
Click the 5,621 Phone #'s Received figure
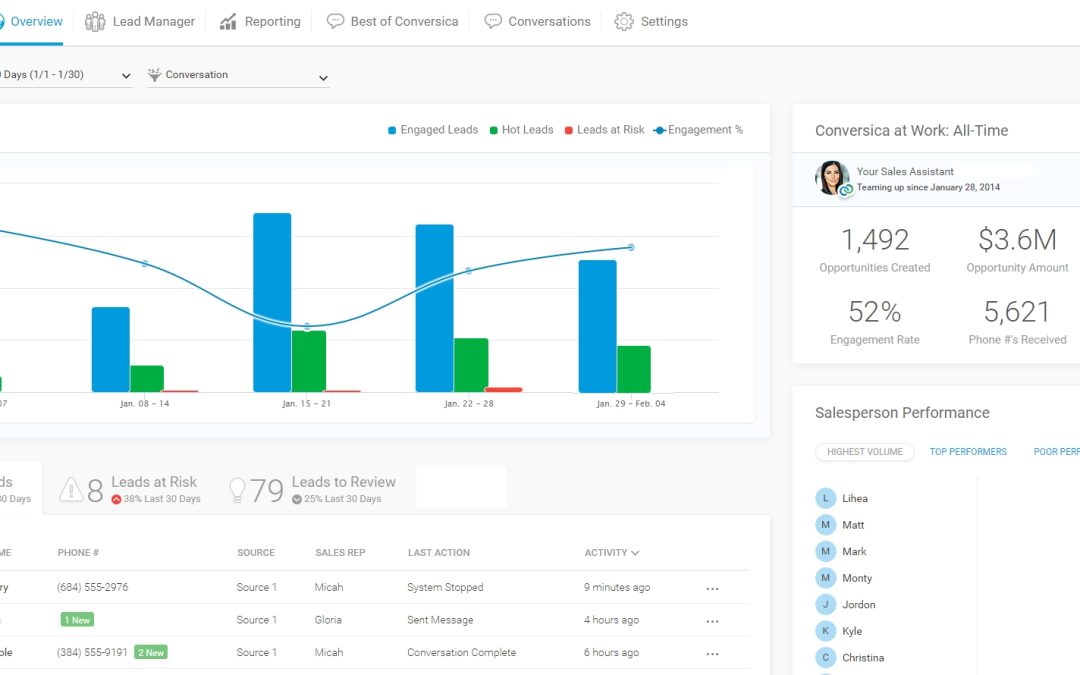1017,312
